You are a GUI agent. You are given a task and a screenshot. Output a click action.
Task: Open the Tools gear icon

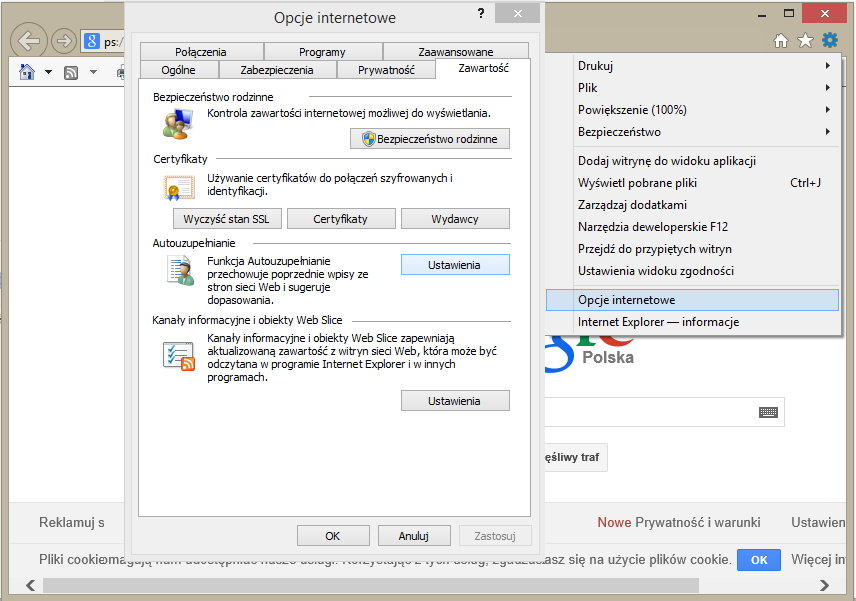click(x=830, y=40)
